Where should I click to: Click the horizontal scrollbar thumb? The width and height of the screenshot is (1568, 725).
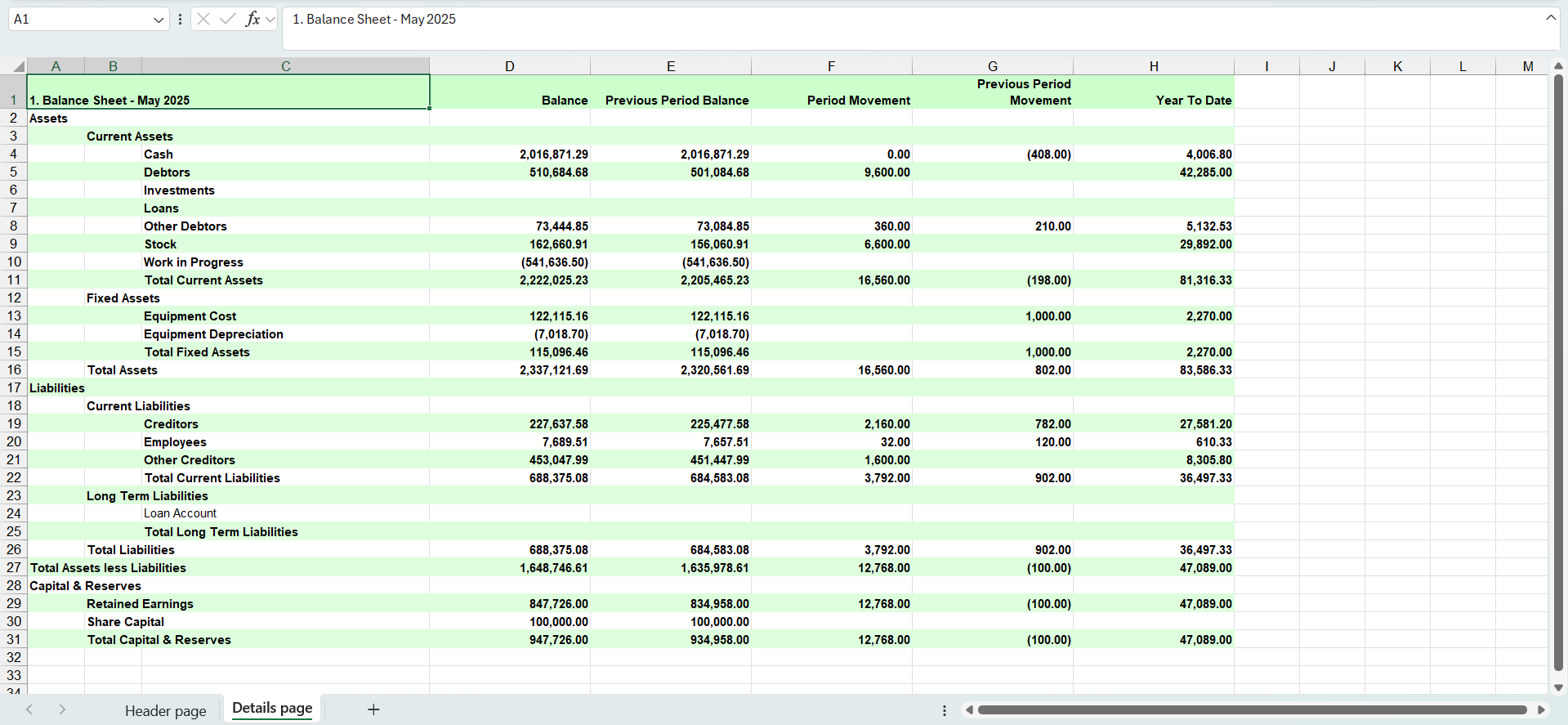click(x=1251, y=709)
